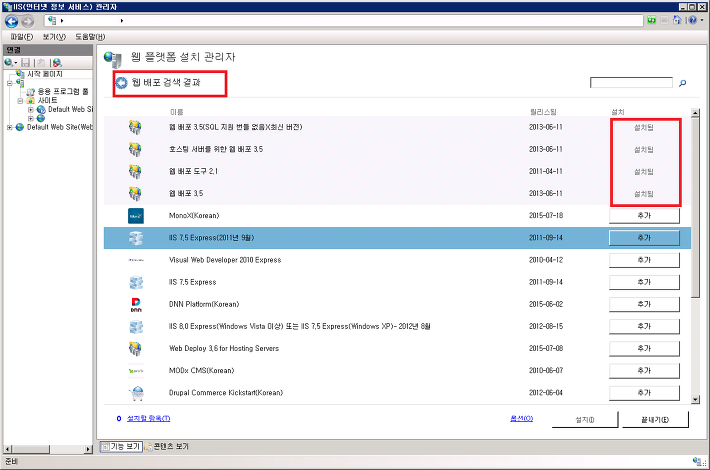
Task: Click the 이름 column header
Action: [176, 112]
